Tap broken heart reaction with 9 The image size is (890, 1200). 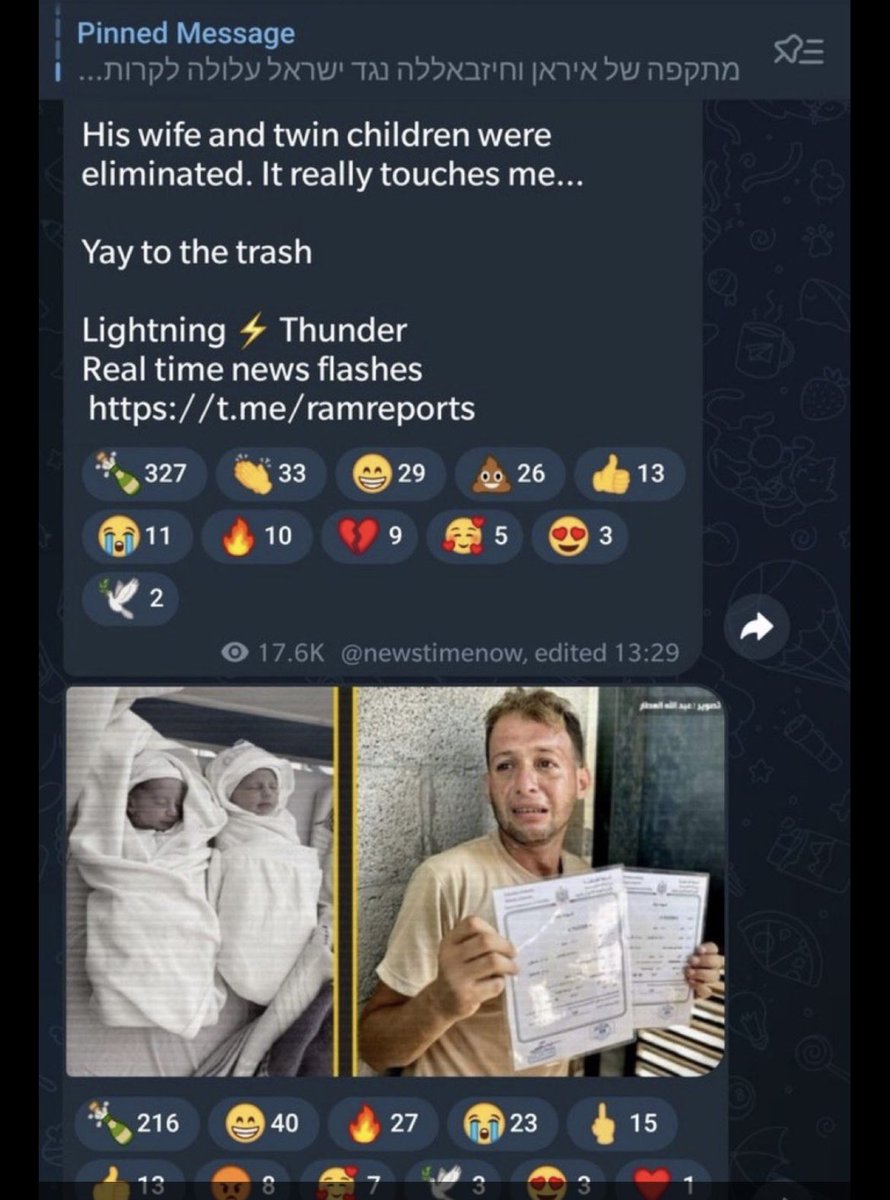[x=368, y=537]
